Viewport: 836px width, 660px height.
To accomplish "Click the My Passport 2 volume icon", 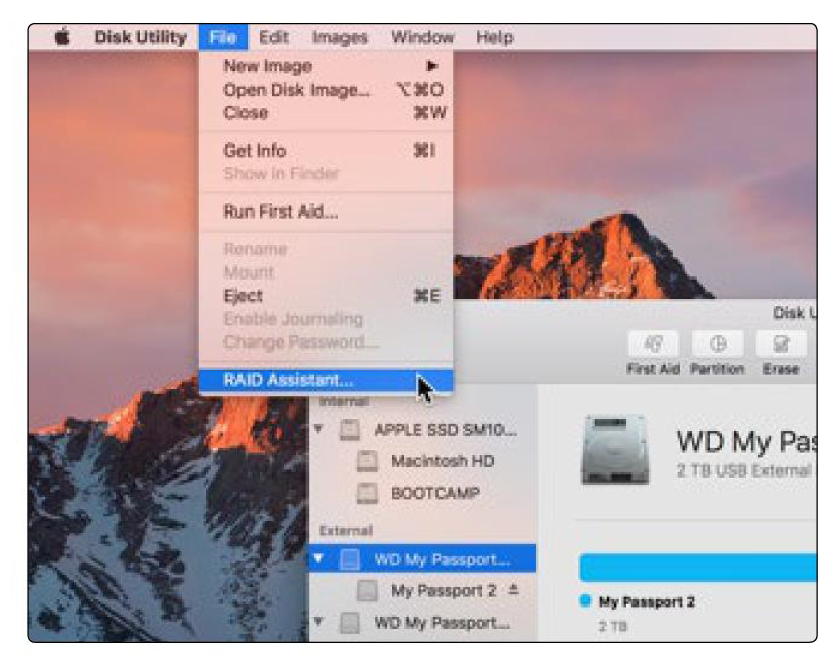I will pyautogui.click(x=367, y=591).
